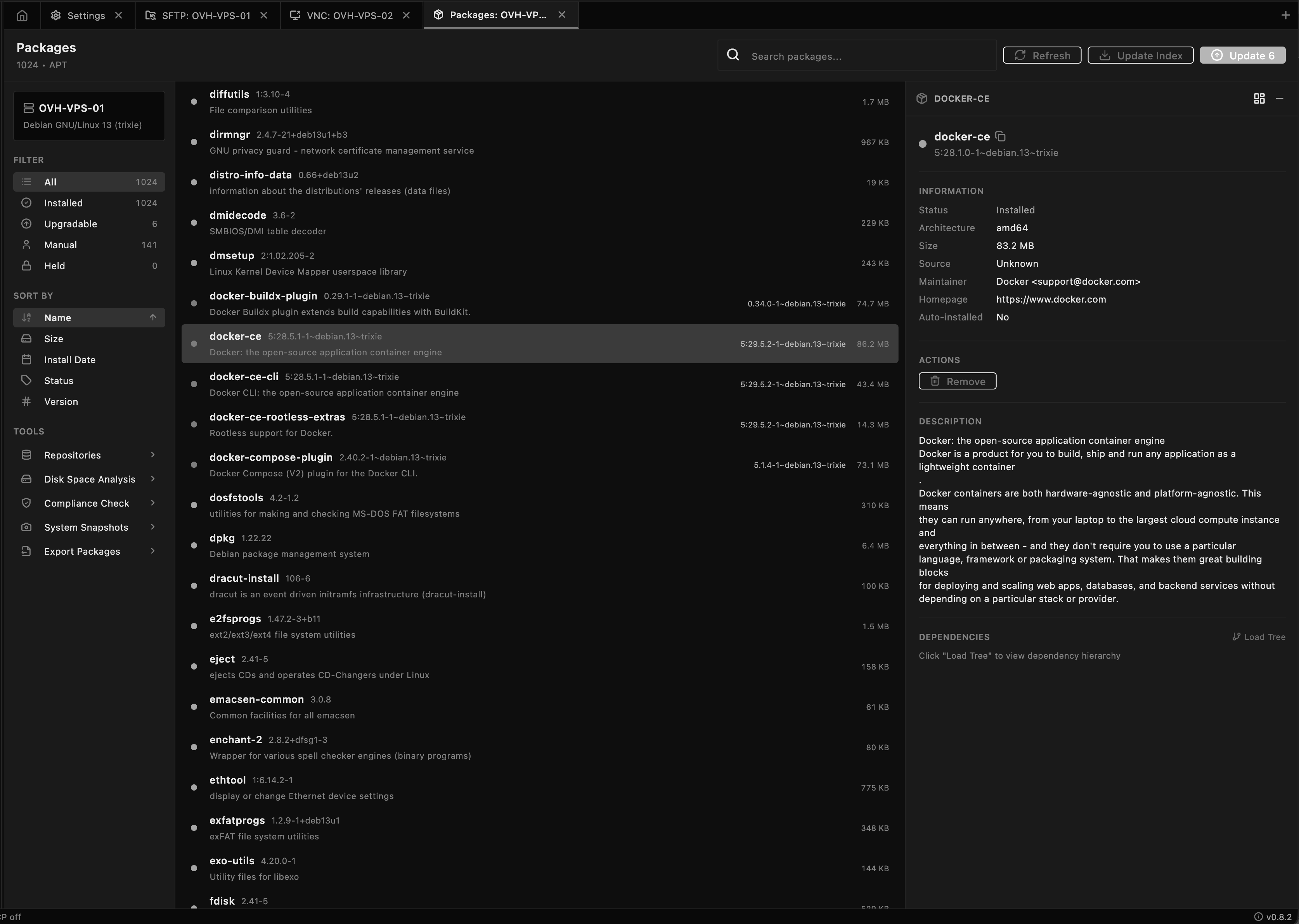Screen dimensions: 1299x924
Task: Filter packages by Upgradable
Action: (x=89, y=224)
